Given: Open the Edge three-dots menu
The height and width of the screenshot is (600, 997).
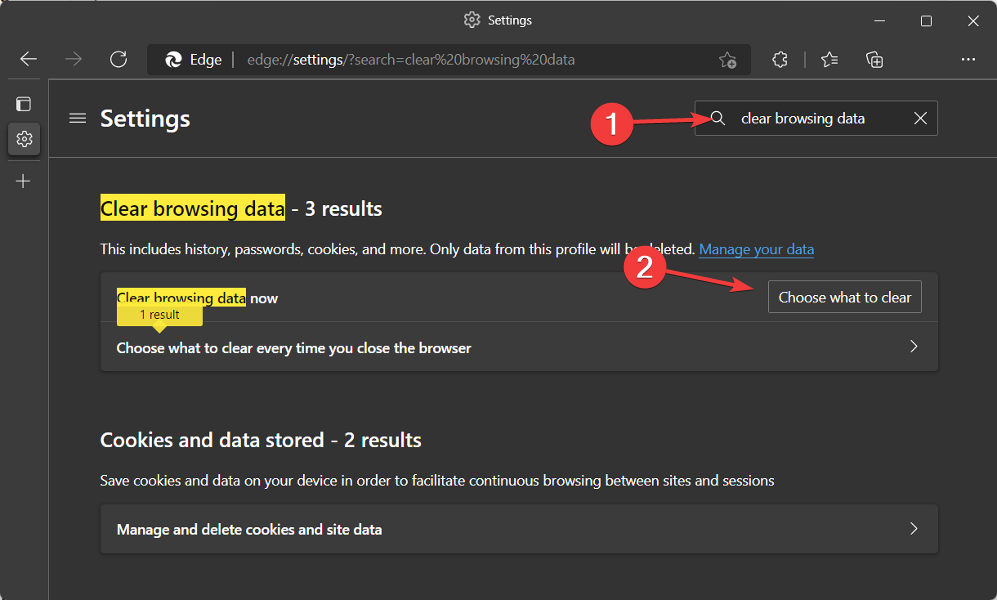Looking at the screenshot, I should coord(968,59).
